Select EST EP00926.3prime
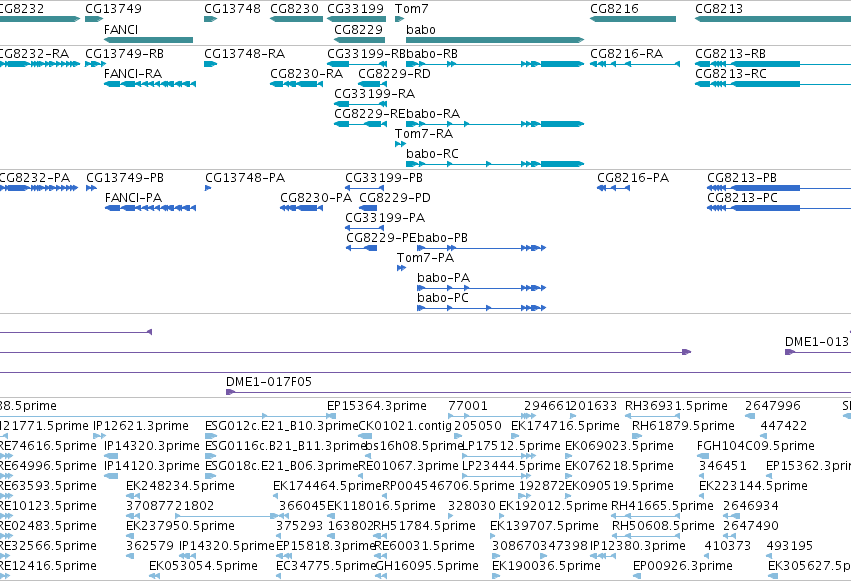The height and width of the screenshot is (581, 851). [x=683, y=566]
